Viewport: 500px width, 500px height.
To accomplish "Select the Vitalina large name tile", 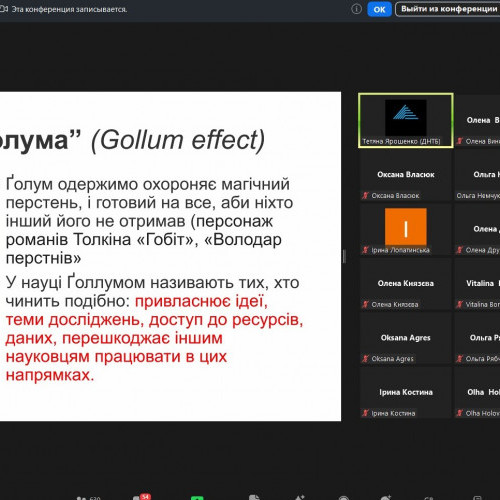I will [483, 283].
